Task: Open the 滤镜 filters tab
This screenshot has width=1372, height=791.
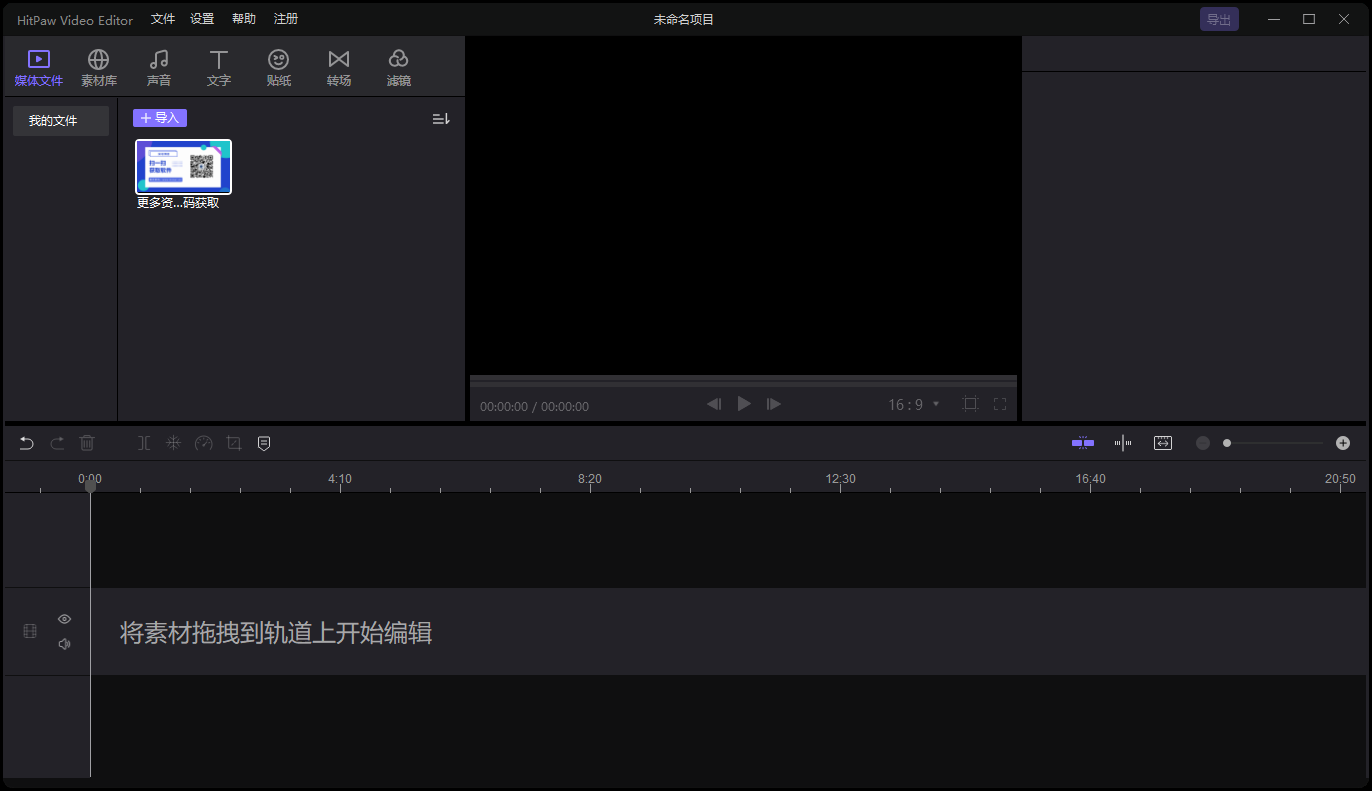Action: (399, 68)
